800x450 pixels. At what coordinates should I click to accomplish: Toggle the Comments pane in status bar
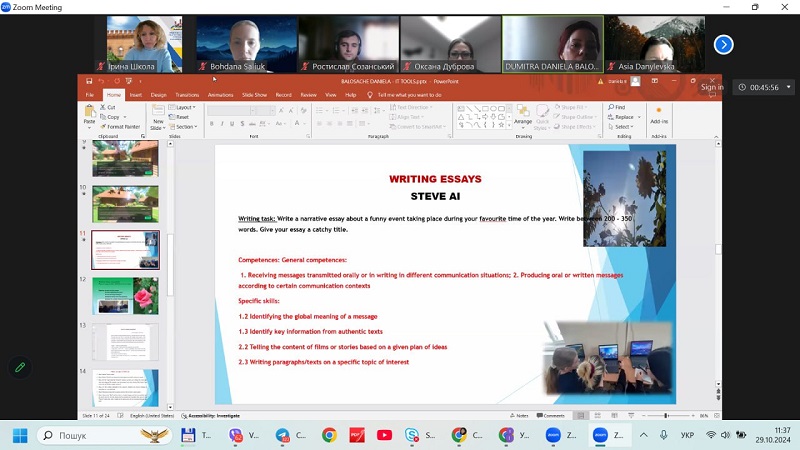click(x=551, y=415)
